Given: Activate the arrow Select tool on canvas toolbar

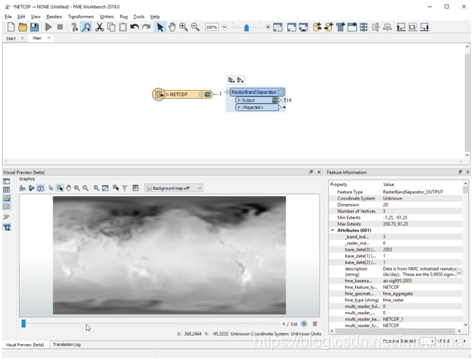Looking at the screenshot, I should click(x=160, y=27).
